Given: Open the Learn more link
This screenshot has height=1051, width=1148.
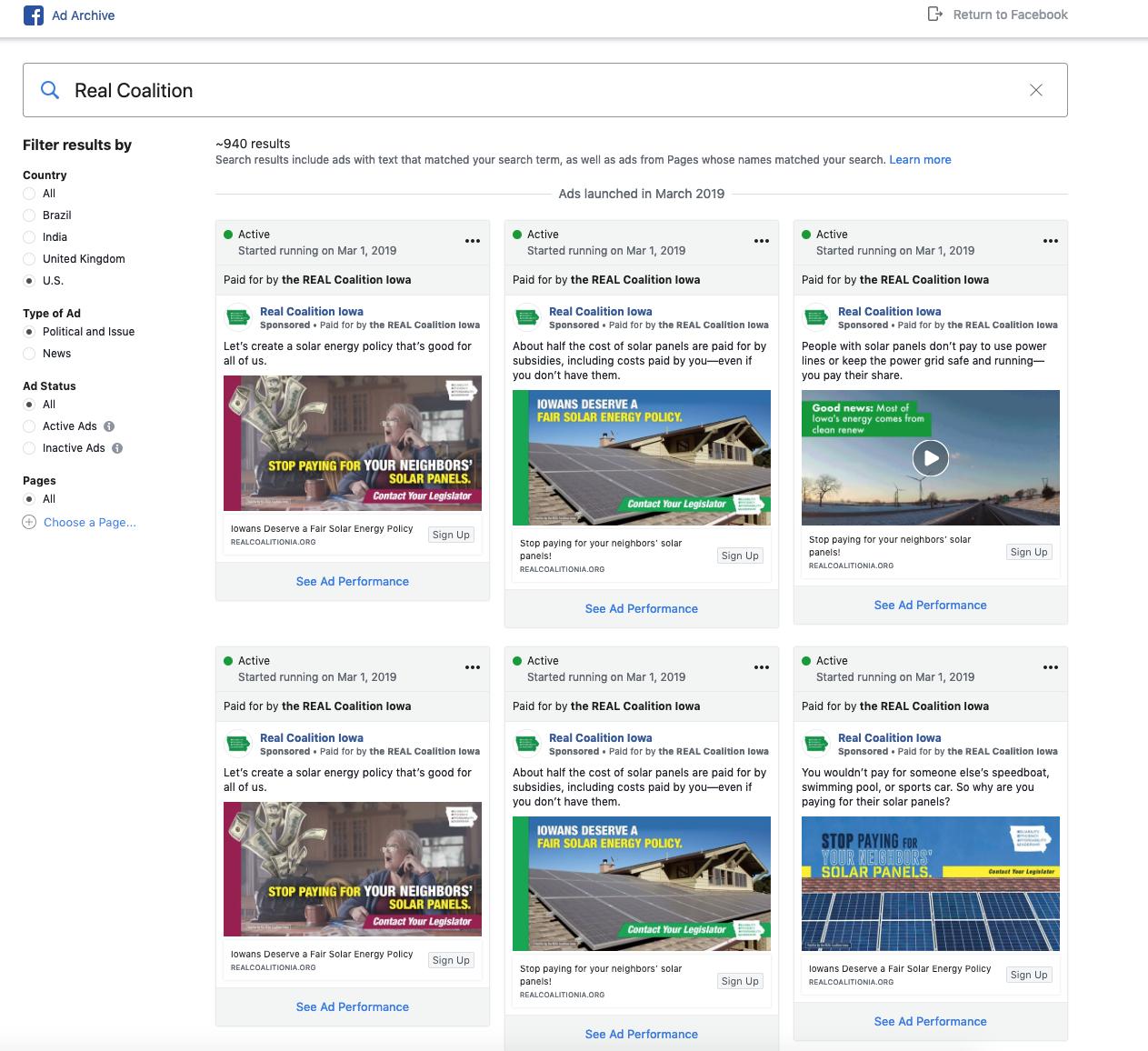Looking at the screenshot, I should [x=920, y=160].
